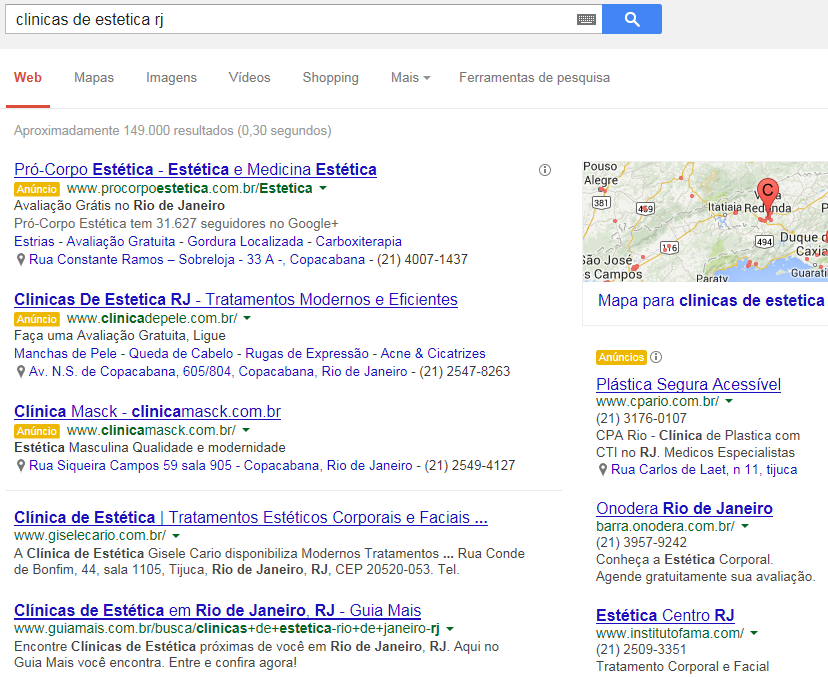828x677 pixels.
Task: Click the blue search magnifier button
Action: [632, 19]
